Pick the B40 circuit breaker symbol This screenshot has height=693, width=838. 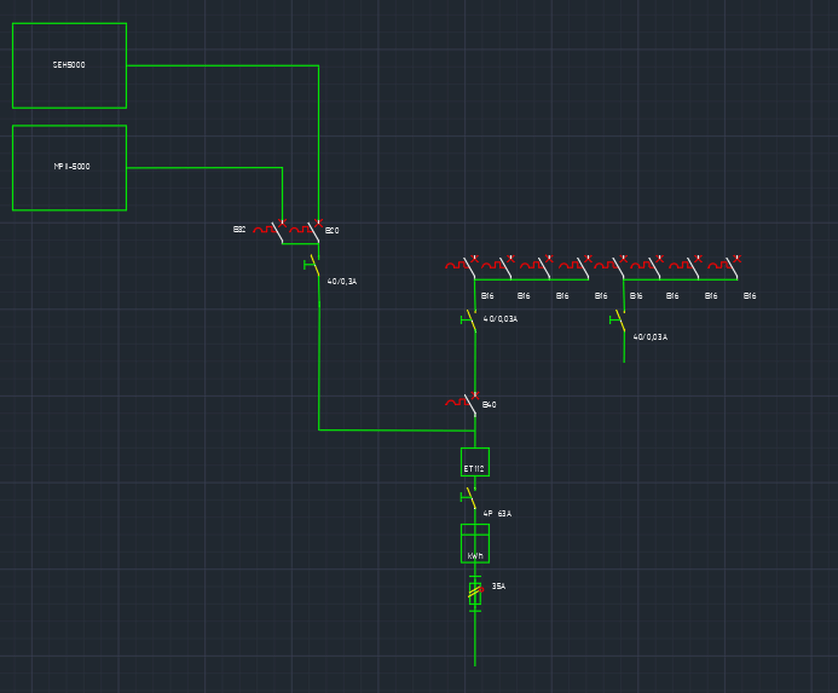(x=462, y=404)
